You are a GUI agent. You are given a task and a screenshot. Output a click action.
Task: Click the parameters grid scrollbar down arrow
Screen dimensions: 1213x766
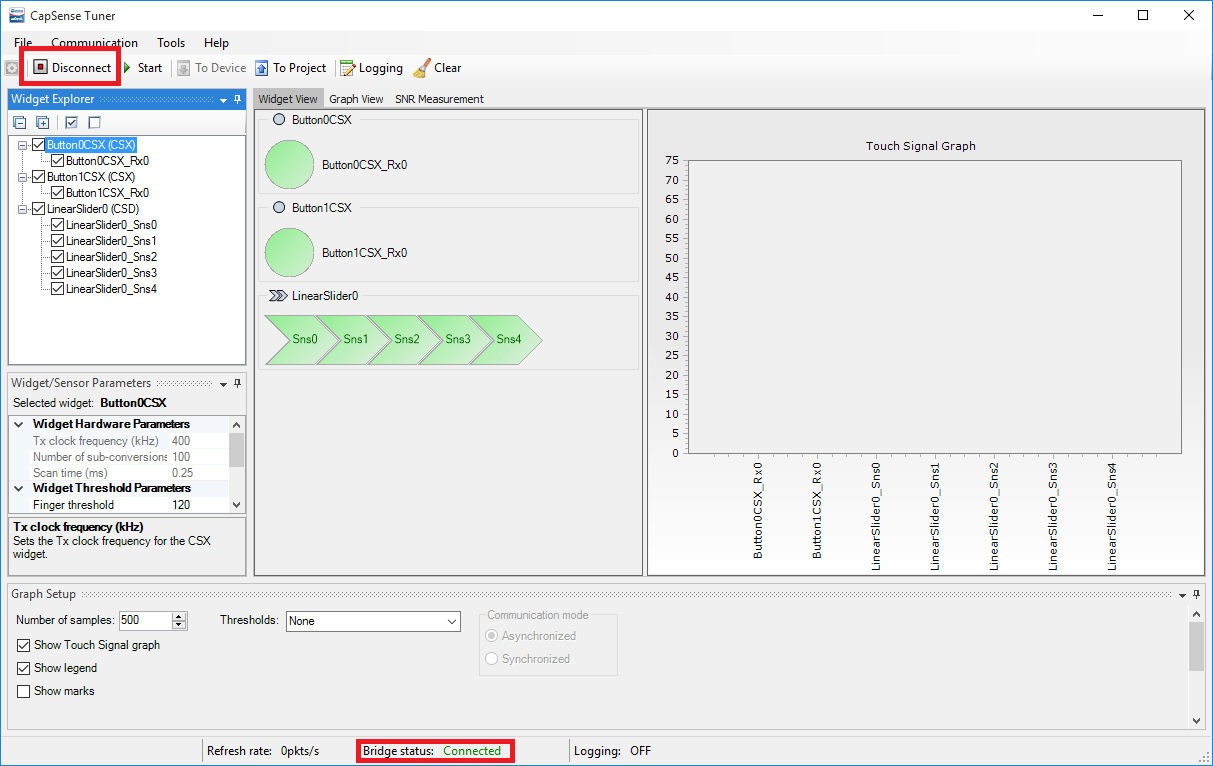[x=236, y=504]
